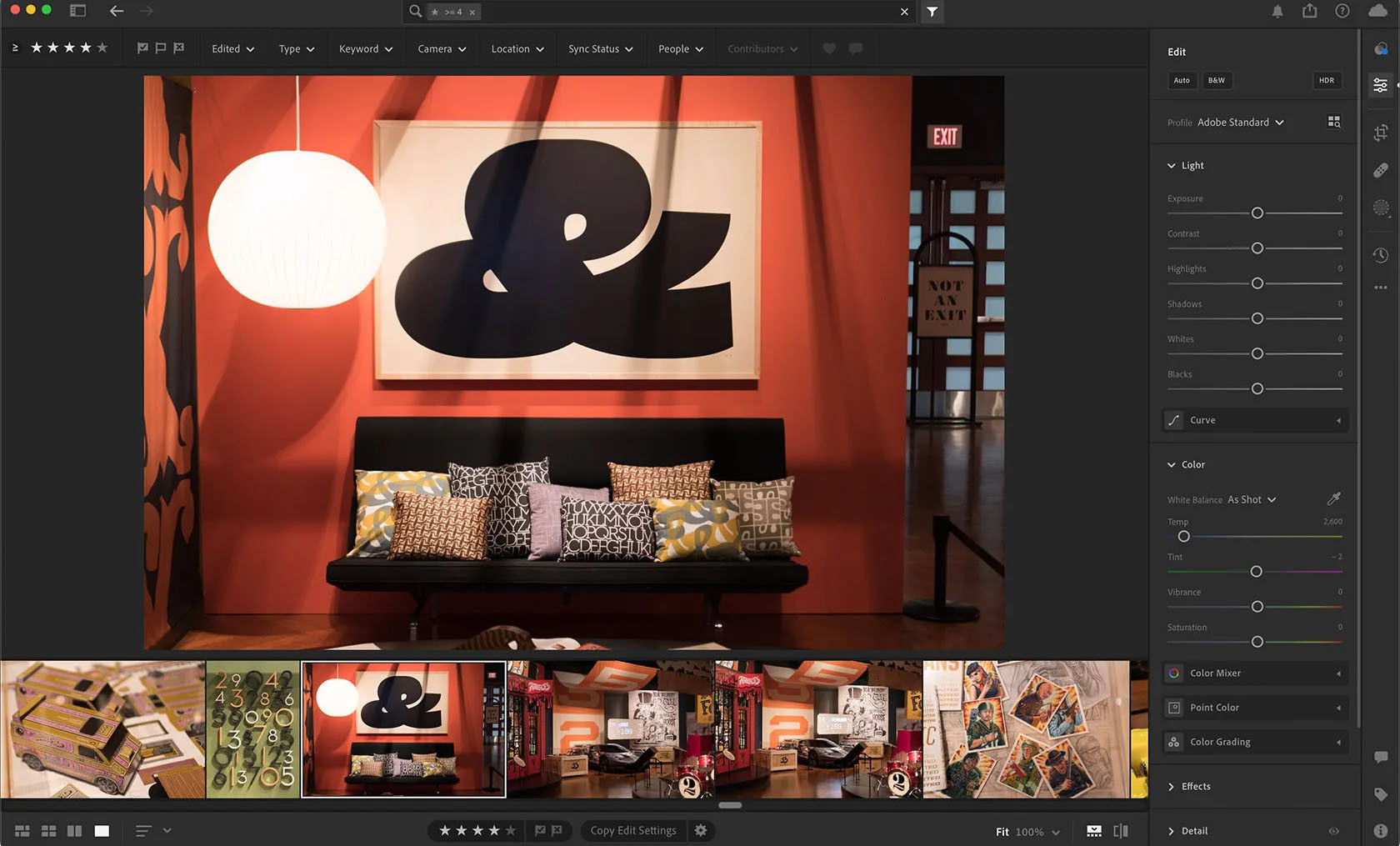The image size is (1400, 846).
Task: Select the healing brush tool
Action: tap(1381, 170)
